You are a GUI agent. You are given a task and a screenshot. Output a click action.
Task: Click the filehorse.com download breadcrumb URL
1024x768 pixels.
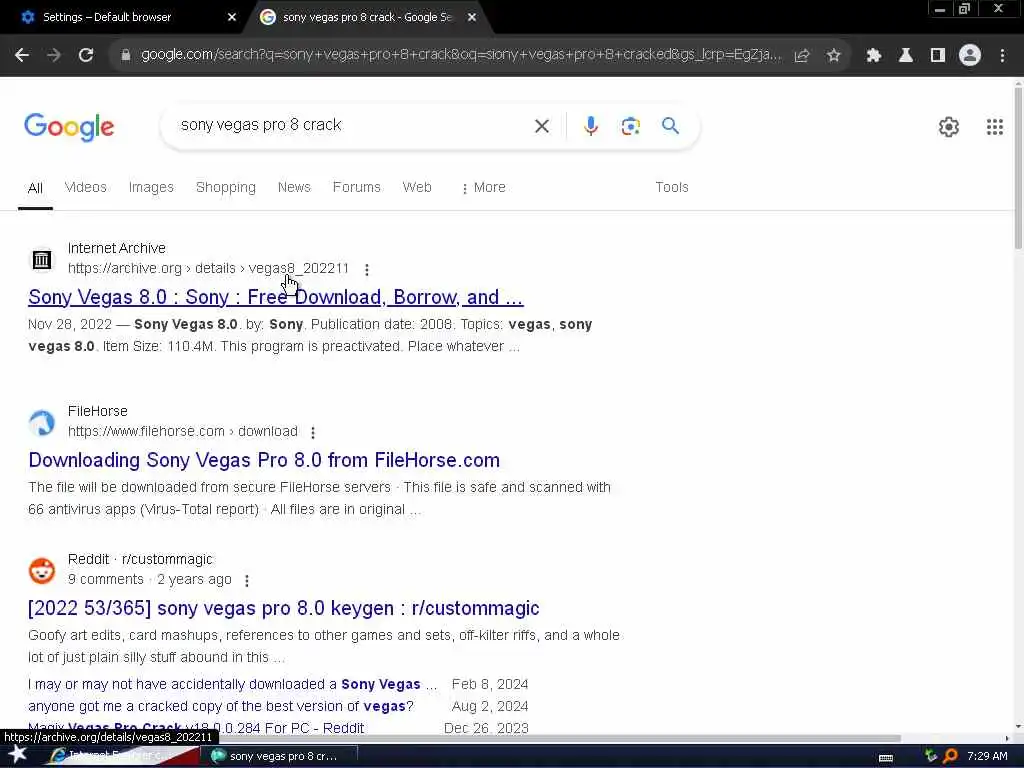[183, 432]
